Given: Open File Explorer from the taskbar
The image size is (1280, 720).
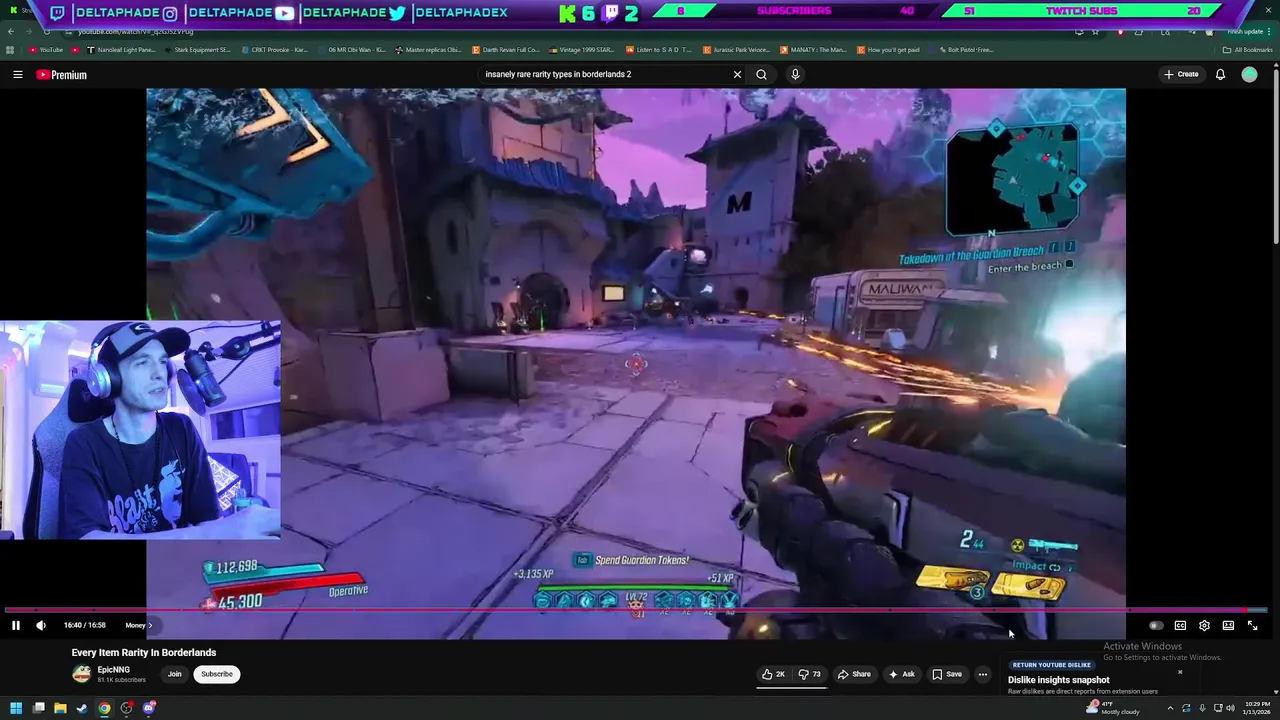Looking at the screenshot, I should [60, 708].
